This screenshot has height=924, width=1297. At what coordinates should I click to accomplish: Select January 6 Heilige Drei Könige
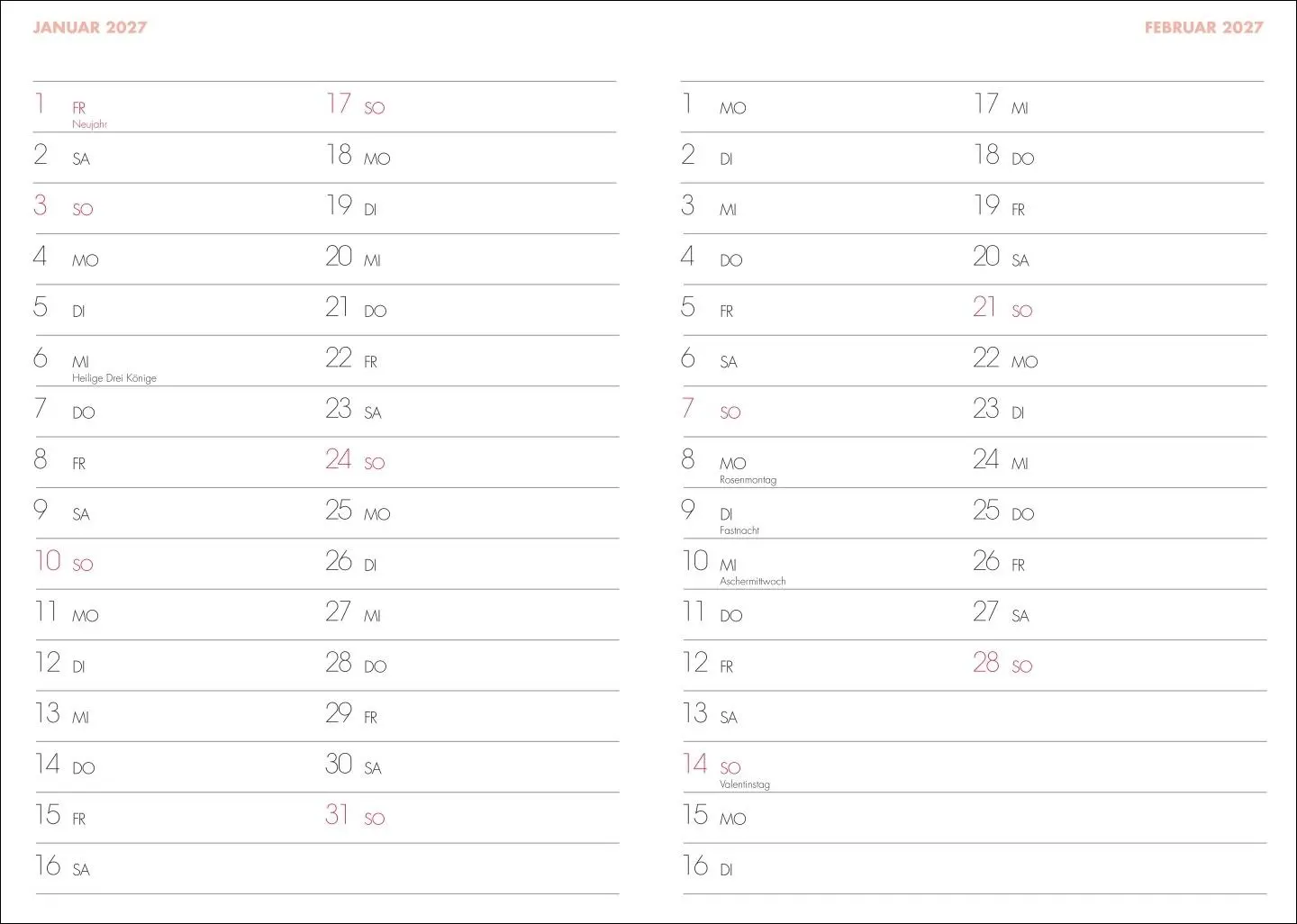pyautogui.click(x=179, y=361)
